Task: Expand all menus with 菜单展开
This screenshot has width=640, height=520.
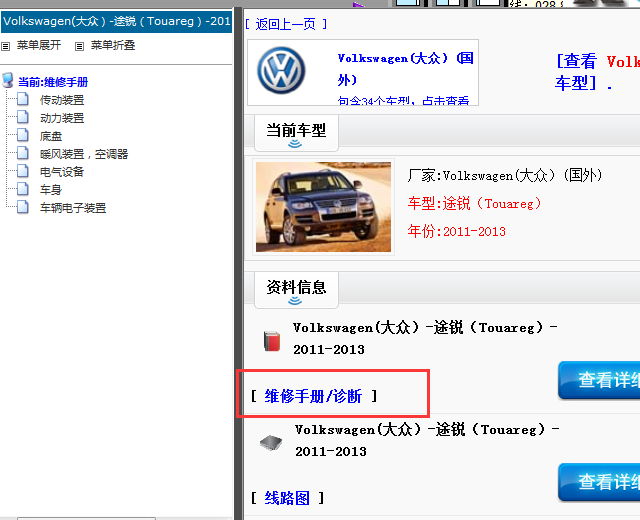Action: click(x=38, y=45)
